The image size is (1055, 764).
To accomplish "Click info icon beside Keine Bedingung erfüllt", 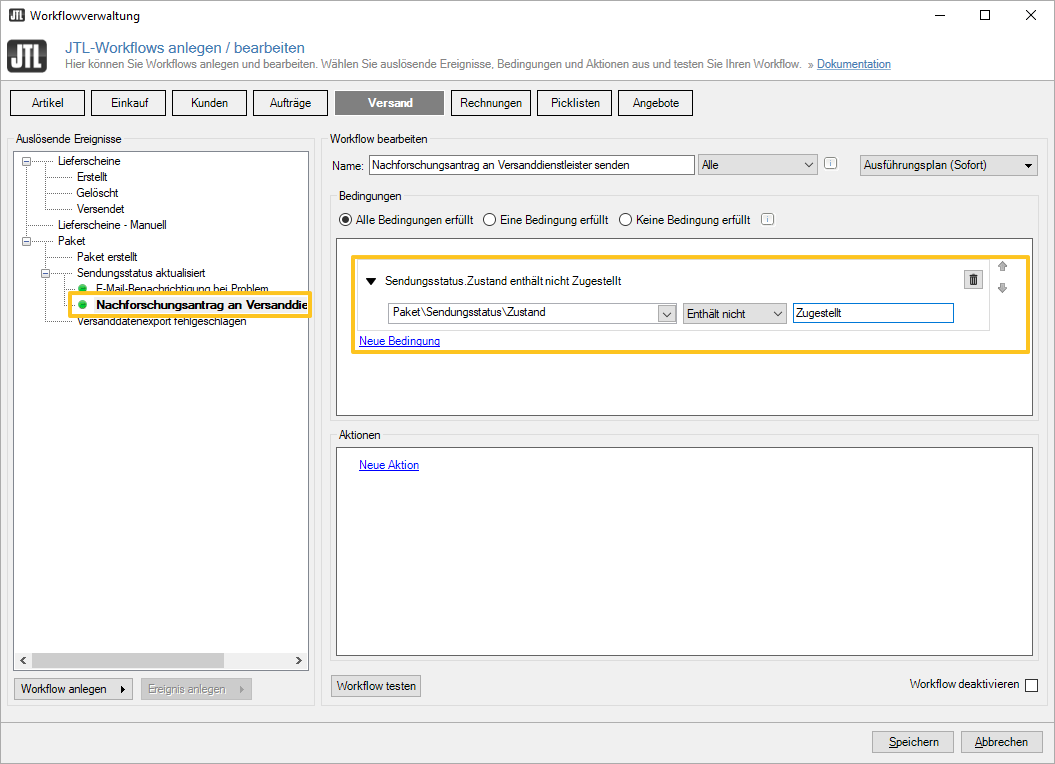I will pos(767,220).
